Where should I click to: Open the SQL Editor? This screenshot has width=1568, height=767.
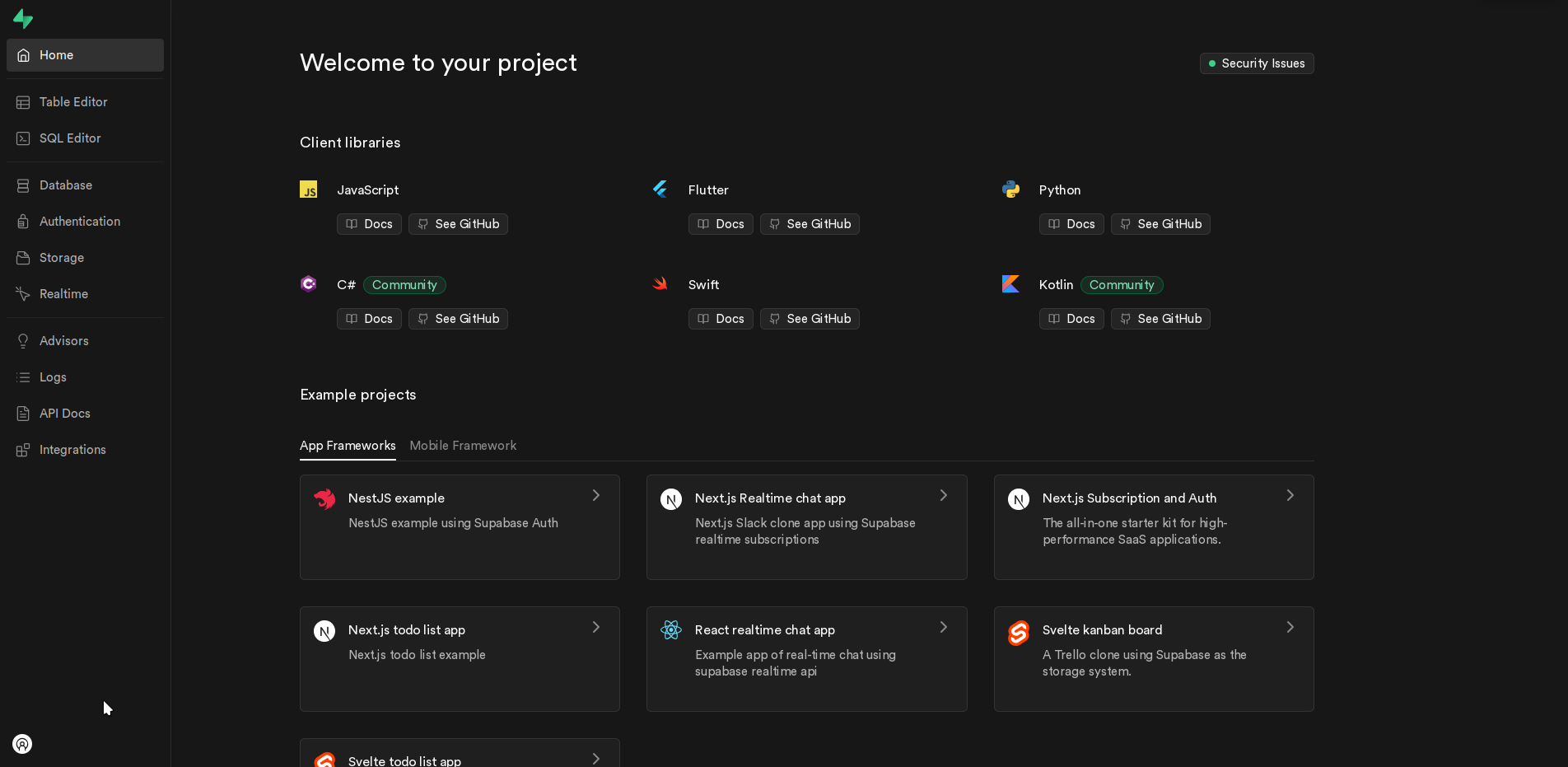click(70, 138)
